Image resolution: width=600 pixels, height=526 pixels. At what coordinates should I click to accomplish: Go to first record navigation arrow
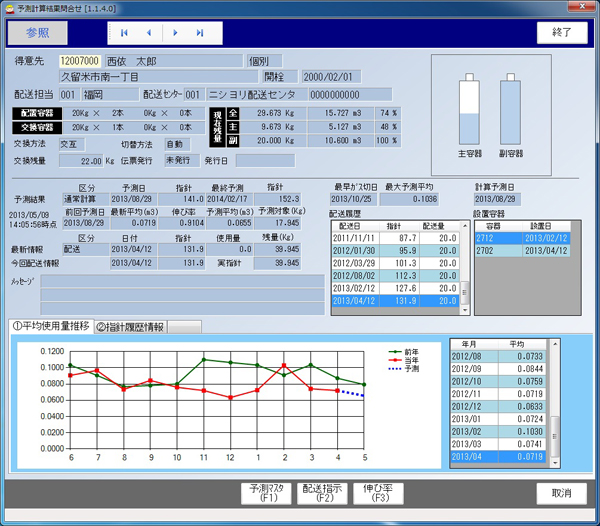click(125, 32)
